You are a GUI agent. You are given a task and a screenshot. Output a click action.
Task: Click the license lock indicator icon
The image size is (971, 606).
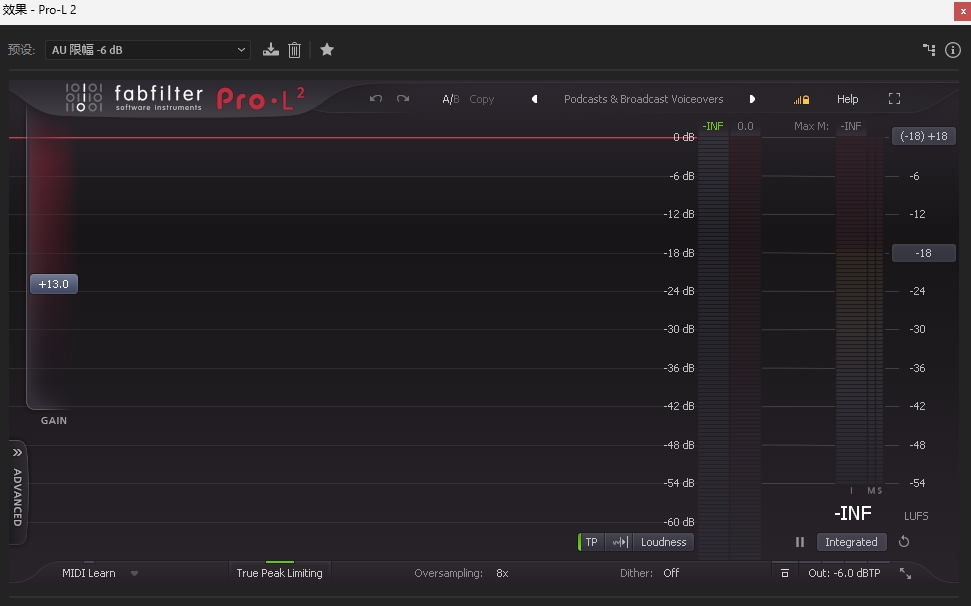click(x=801, y=99)
